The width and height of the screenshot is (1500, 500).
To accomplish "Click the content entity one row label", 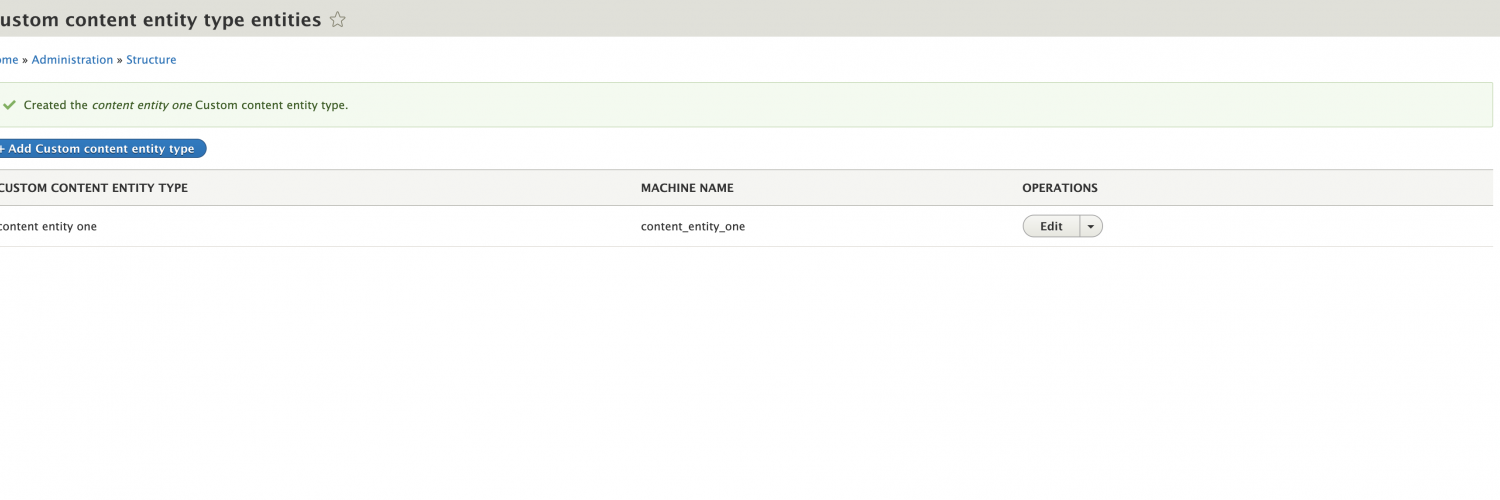I will click(47, 227).
